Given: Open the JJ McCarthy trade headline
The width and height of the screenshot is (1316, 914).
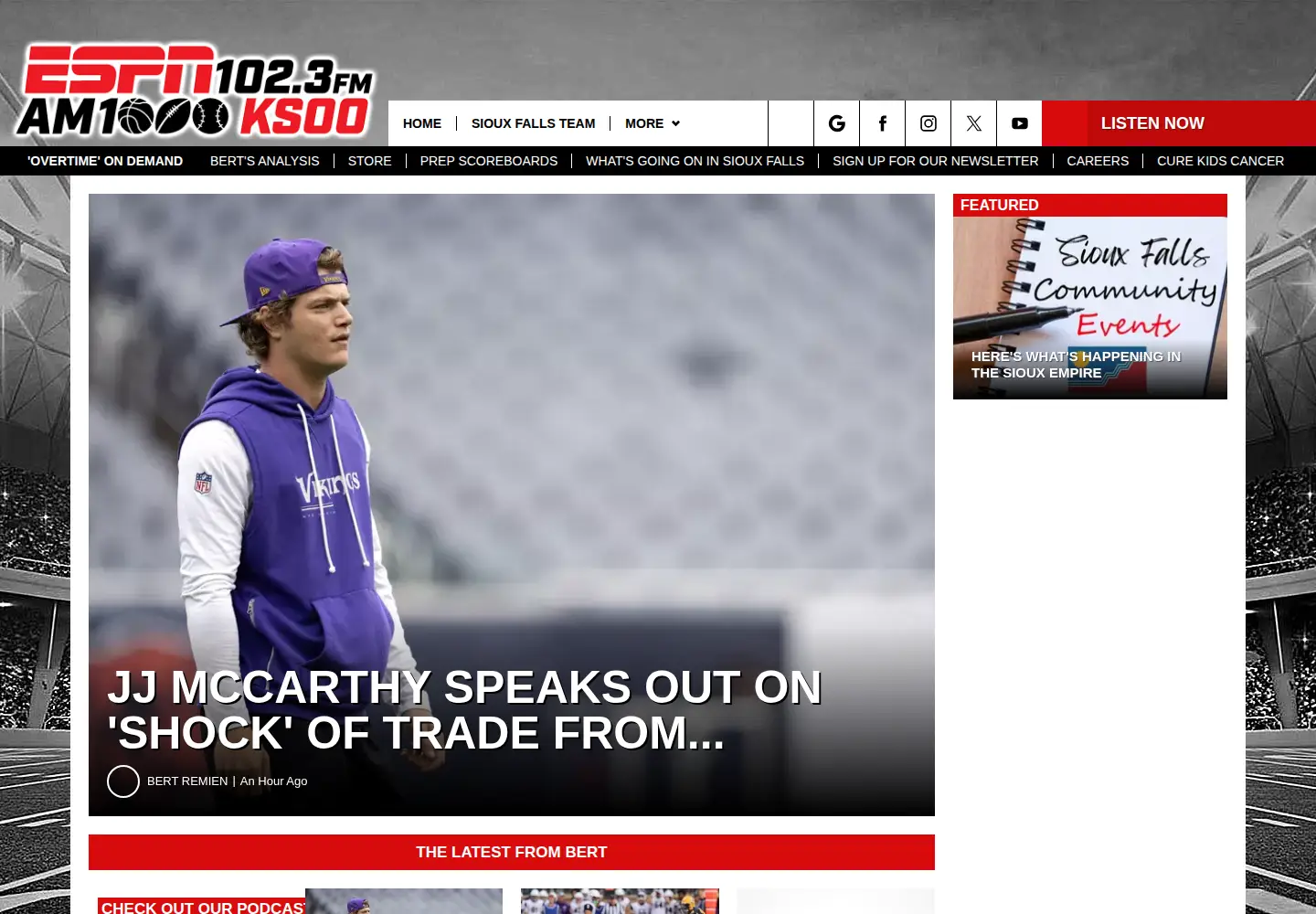Looking at the screenshot, I should click(x=464, y=710).
